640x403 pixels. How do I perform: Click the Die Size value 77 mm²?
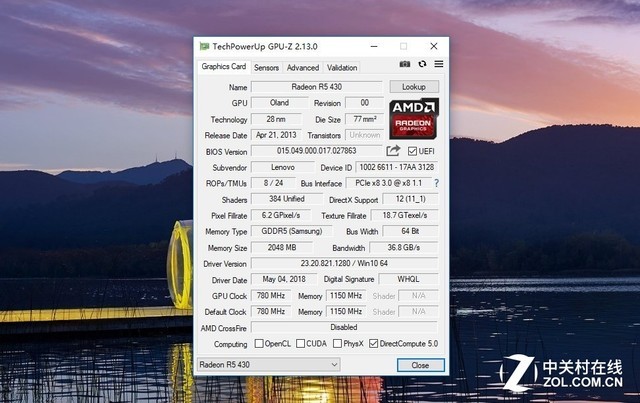coord(364,119)
